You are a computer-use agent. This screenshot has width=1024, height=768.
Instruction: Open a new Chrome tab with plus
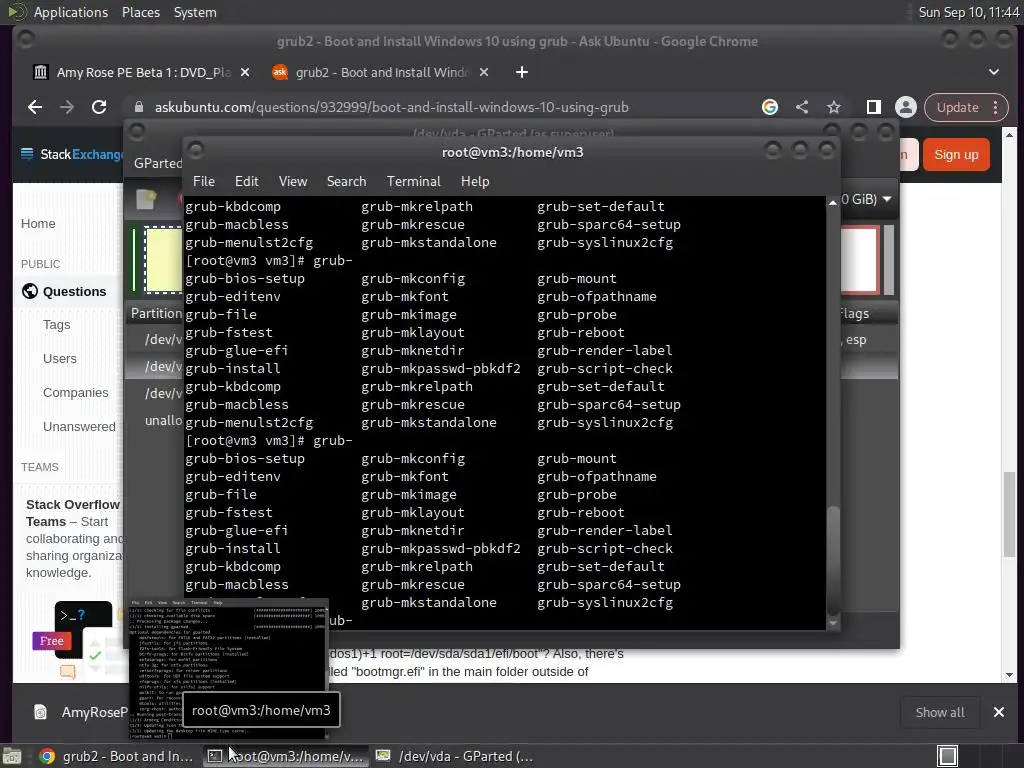point(522,72)
